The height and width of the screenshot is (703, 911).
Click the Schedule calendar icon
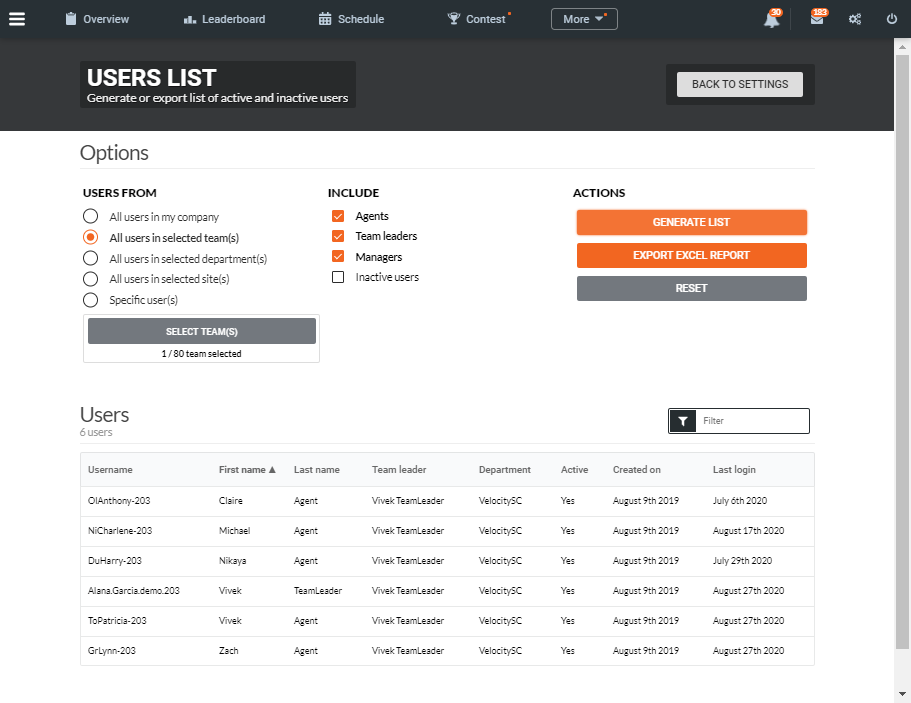[325, 19]
